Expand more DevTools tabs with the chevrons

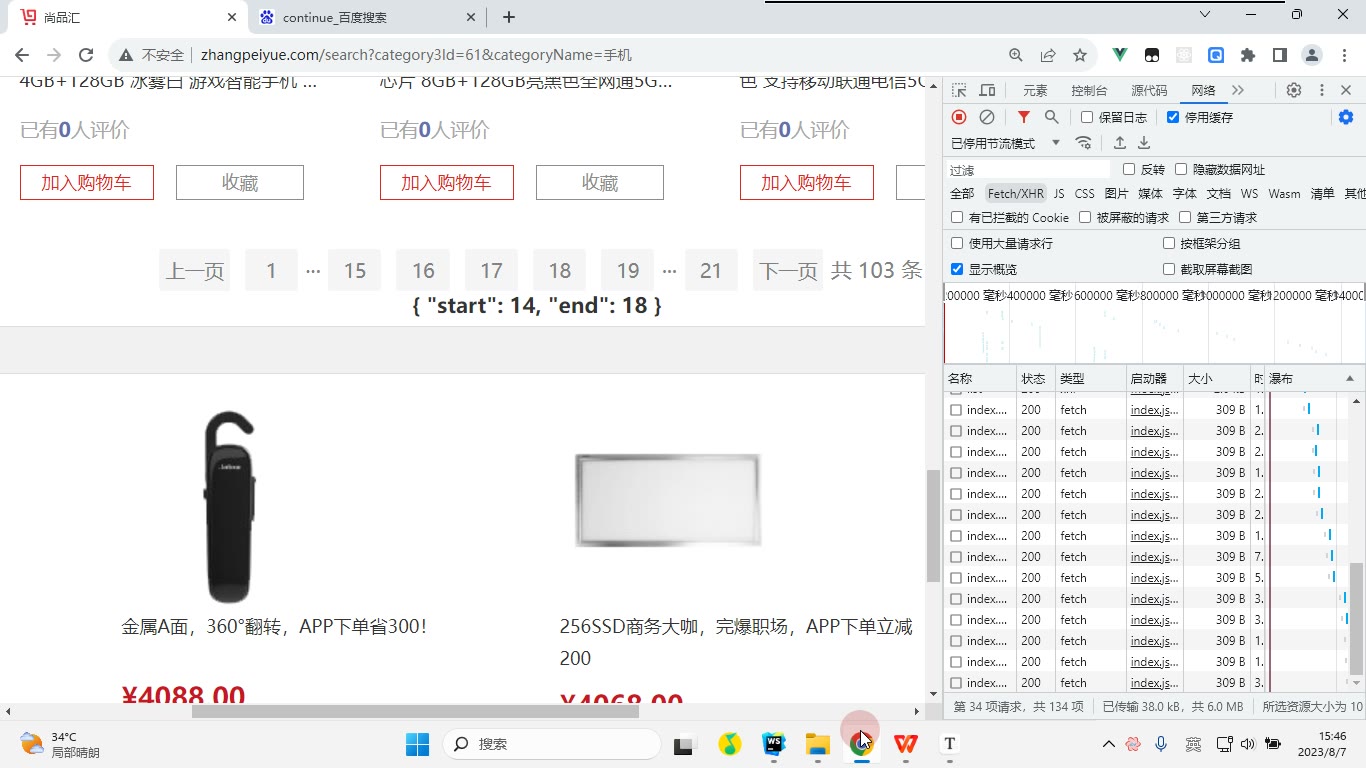[x=1238, y=90]
